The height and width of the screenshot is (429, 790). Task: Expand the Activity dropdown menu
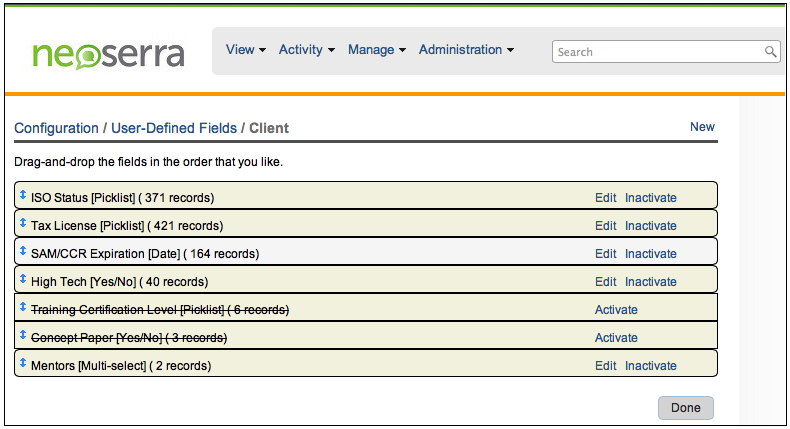pyautogui.click(x=306, y=50)
